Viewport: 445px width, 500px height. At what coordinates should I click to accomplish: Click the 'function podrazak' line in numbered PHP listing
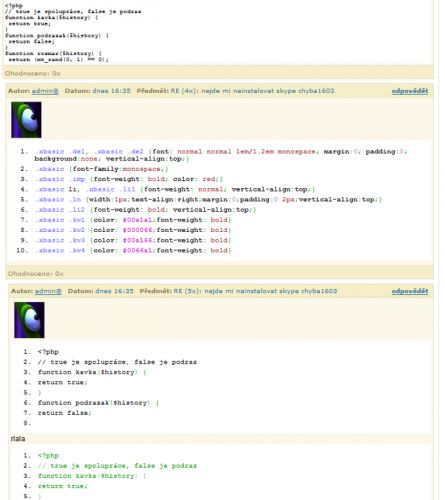coord(98,403)
